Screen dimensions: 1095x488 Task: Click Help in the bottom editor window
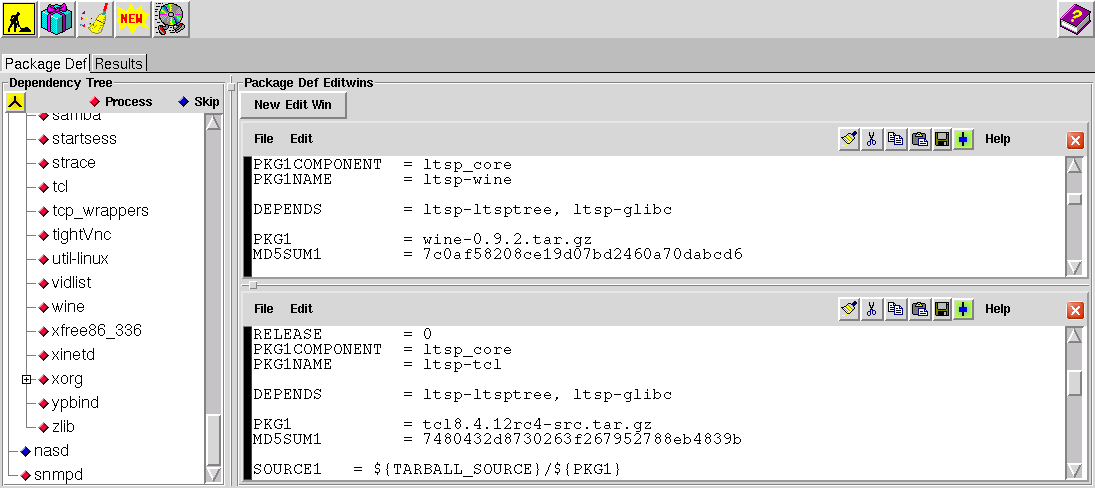997,309
